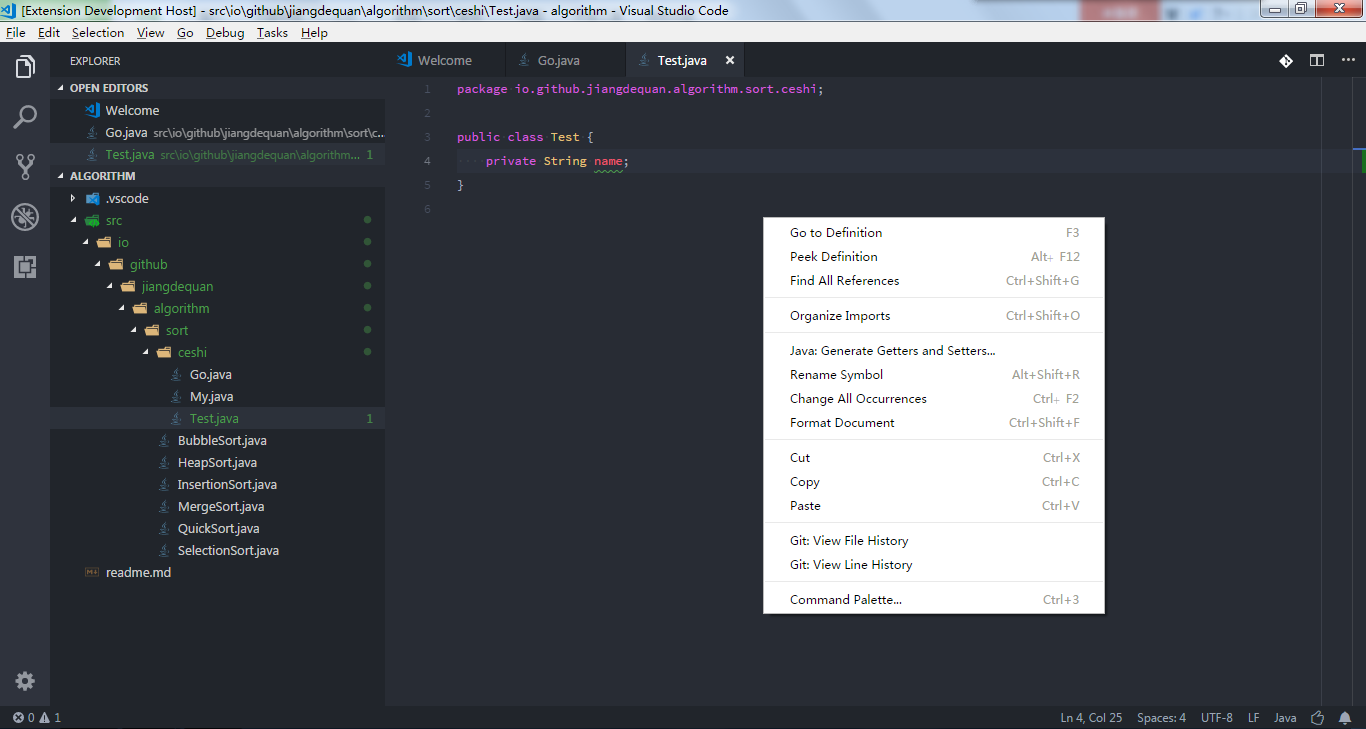Choose Go to Definition in context menu
The height and width of the screenshot is (729, 1366).
[934, 233]
